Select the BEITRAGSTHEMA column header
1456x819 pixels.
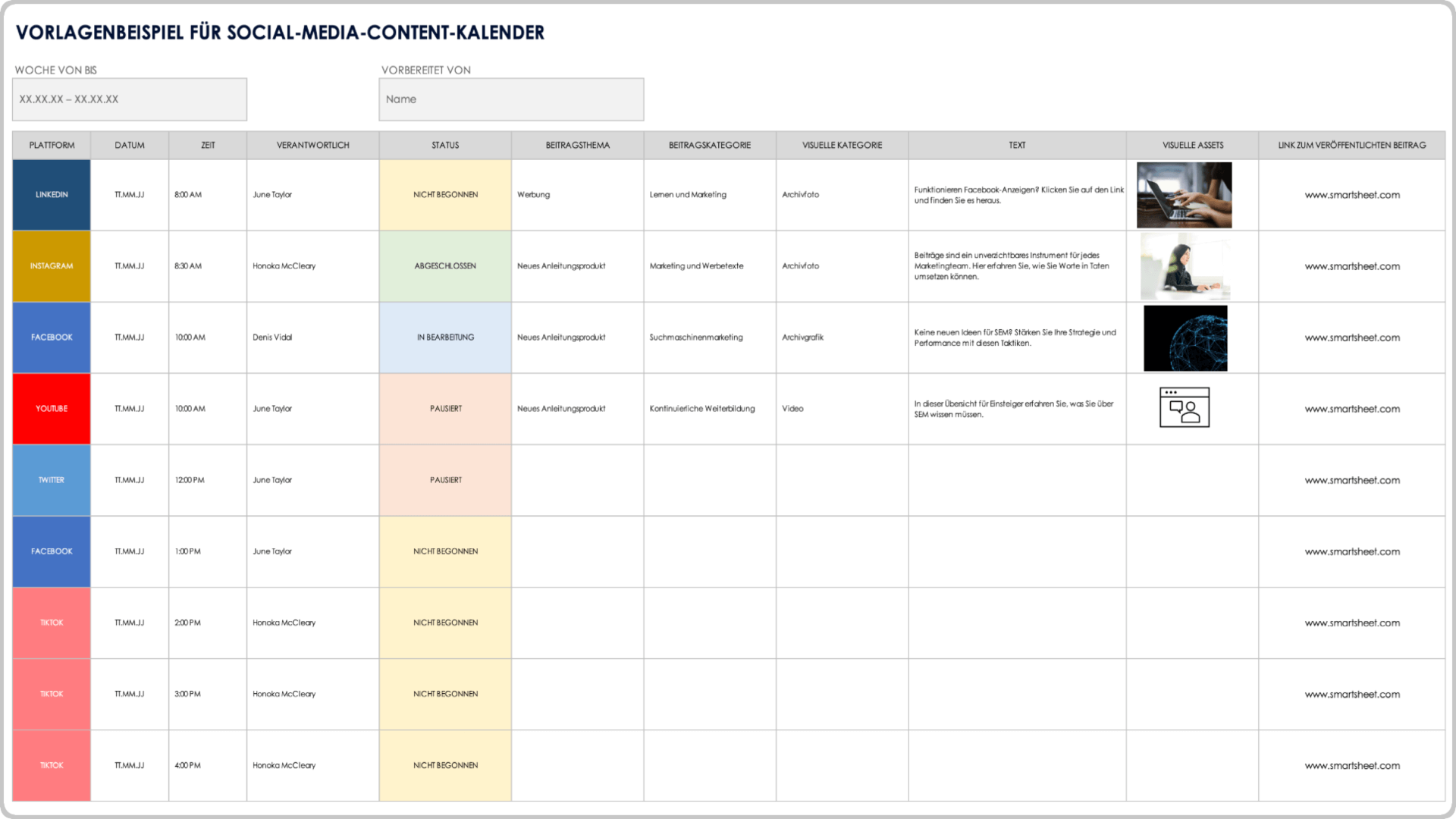[578, 145]
